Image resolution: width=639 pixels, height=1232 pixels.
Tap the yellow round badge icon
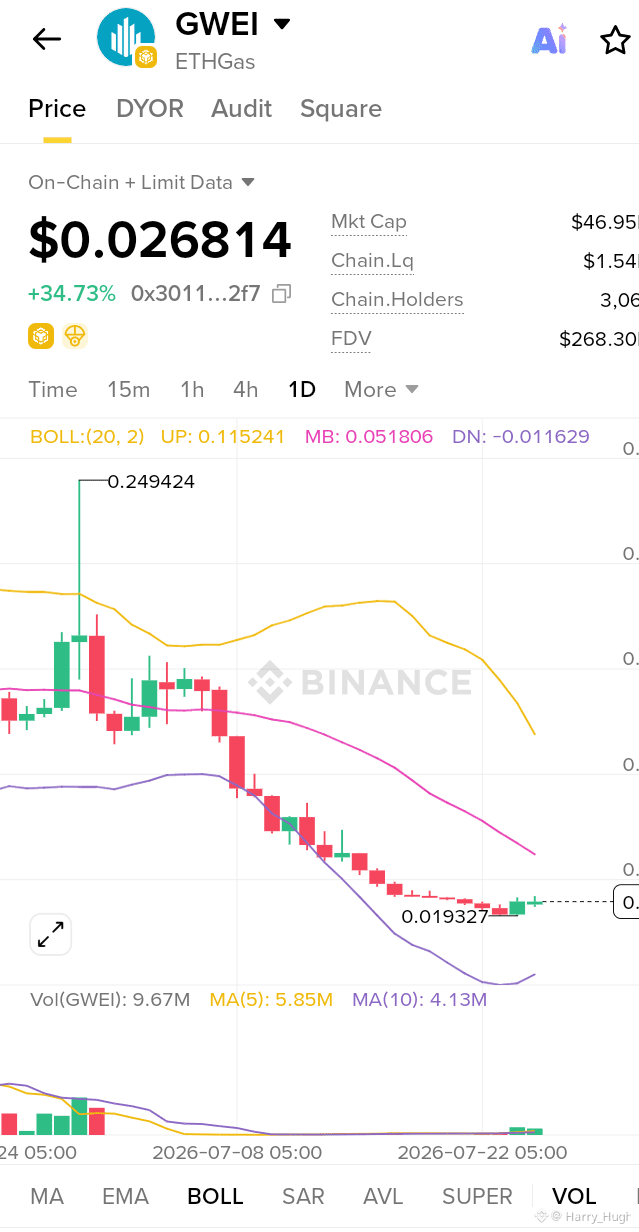75,336
